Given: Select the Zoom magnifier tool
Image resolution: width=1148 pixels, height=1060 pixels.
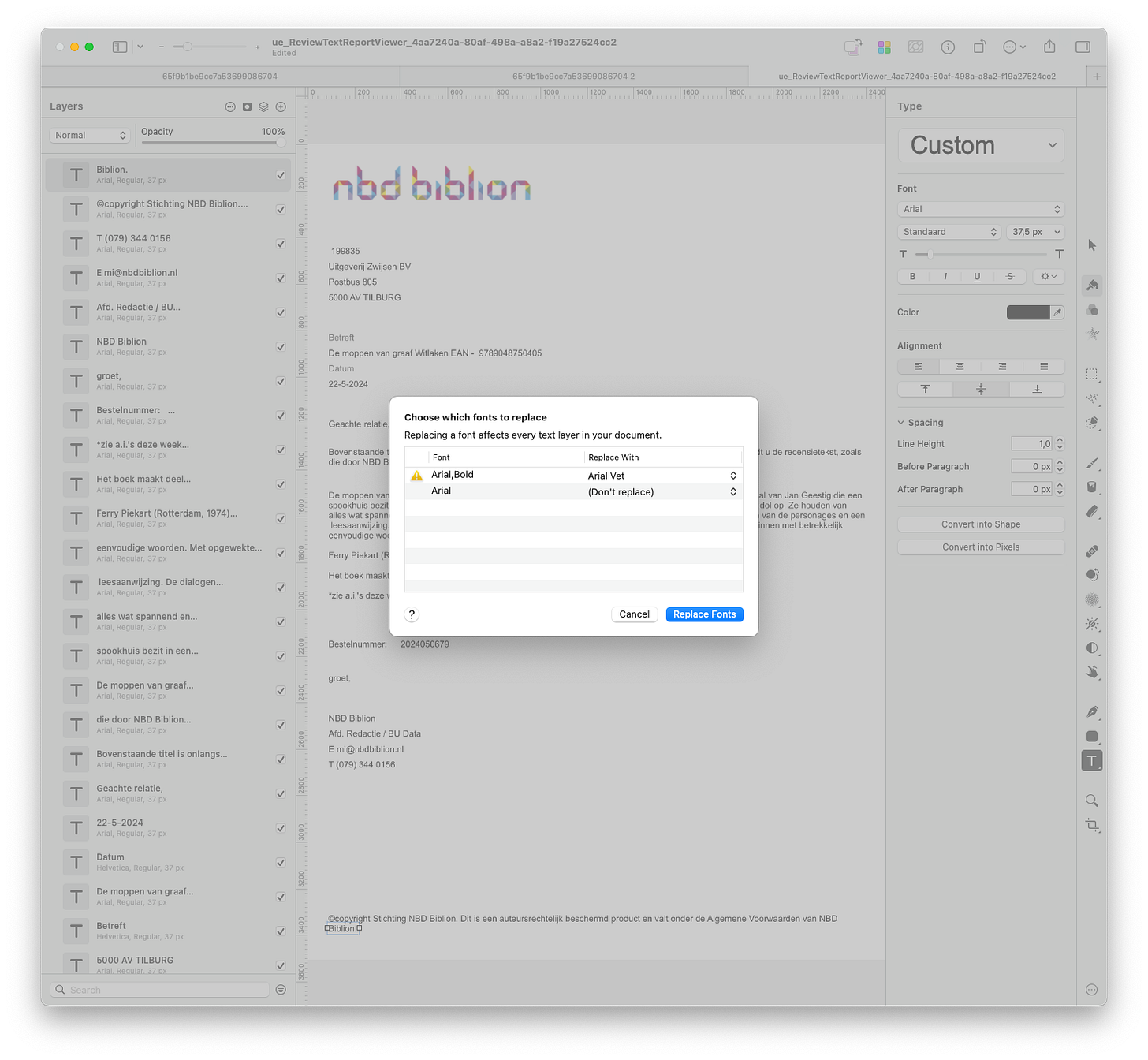Looking at the screenshot, I should coord(1092,801).
